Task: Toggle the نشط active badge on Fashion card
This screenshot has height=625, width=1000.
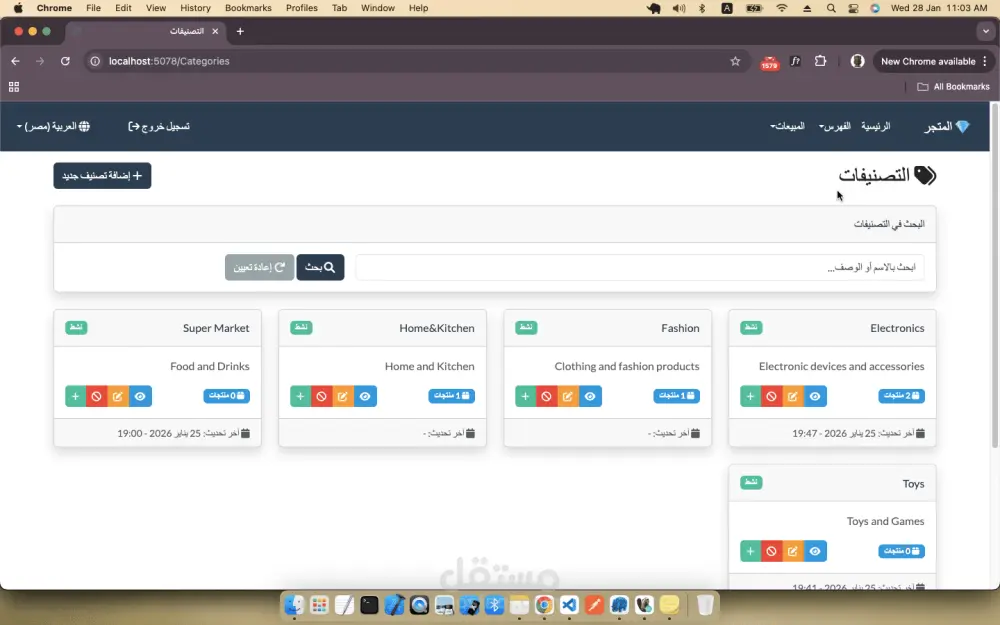Action: (x=526, y=327)
